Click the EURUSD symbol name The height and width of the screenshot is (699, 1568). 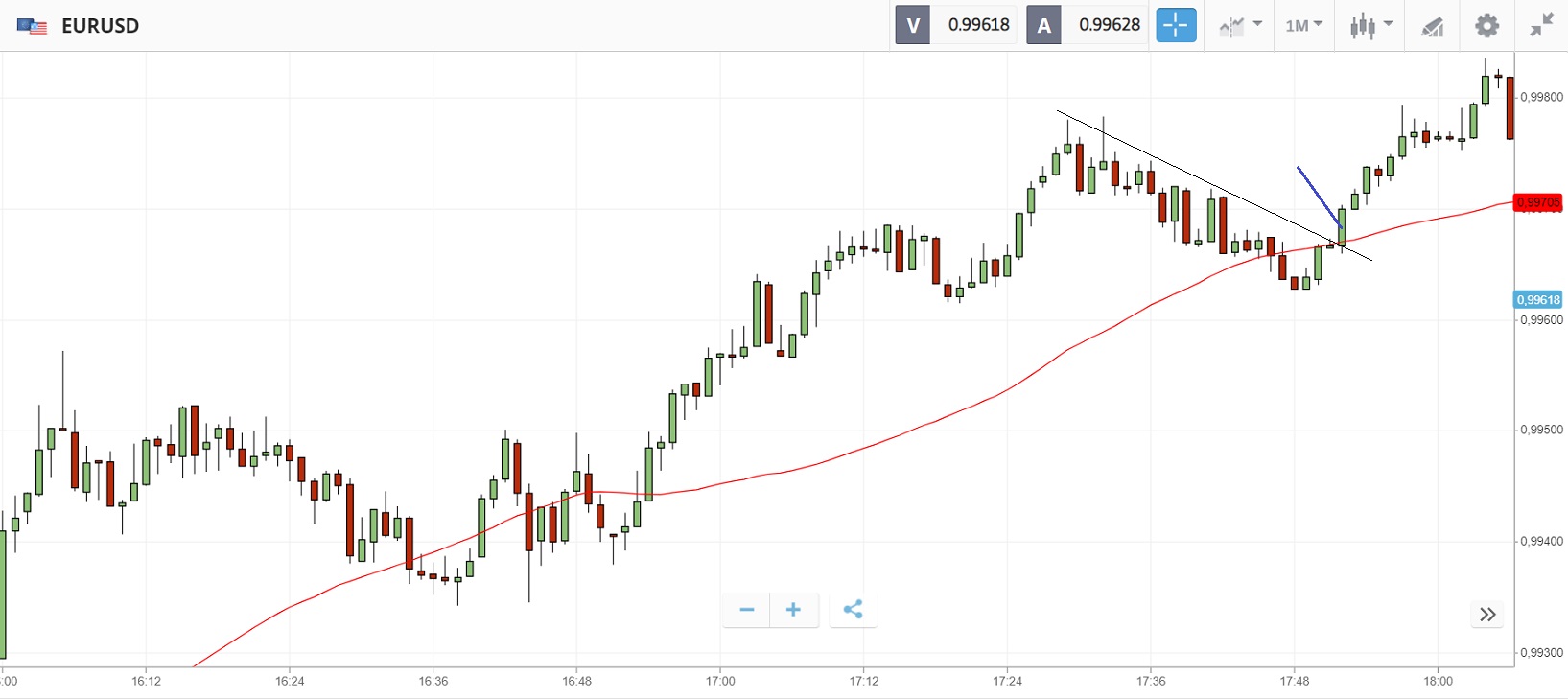point(100,26)
